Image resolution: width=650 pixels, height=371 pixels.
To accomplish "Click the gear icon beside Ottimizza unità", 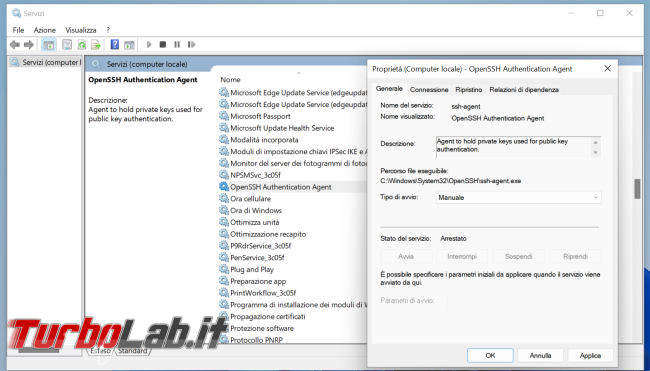I will [224, 222].
